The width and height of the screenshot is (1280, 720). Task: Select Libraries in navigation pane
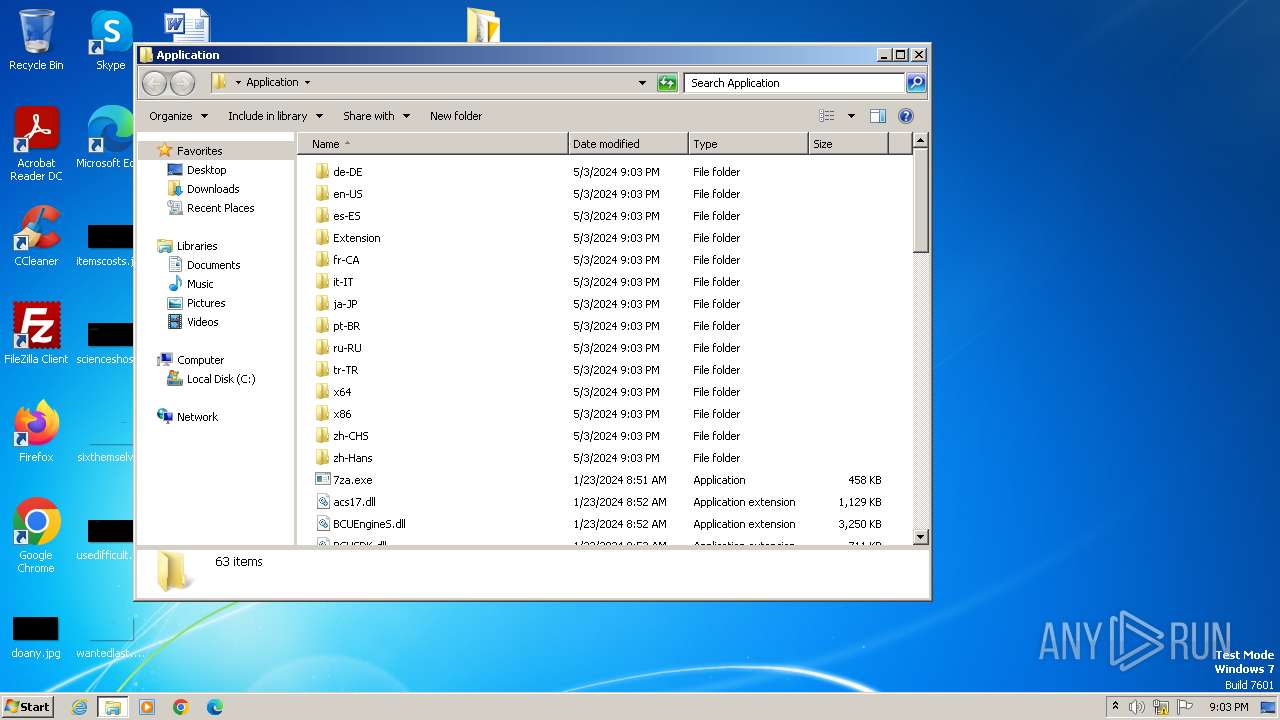[197, 246]
